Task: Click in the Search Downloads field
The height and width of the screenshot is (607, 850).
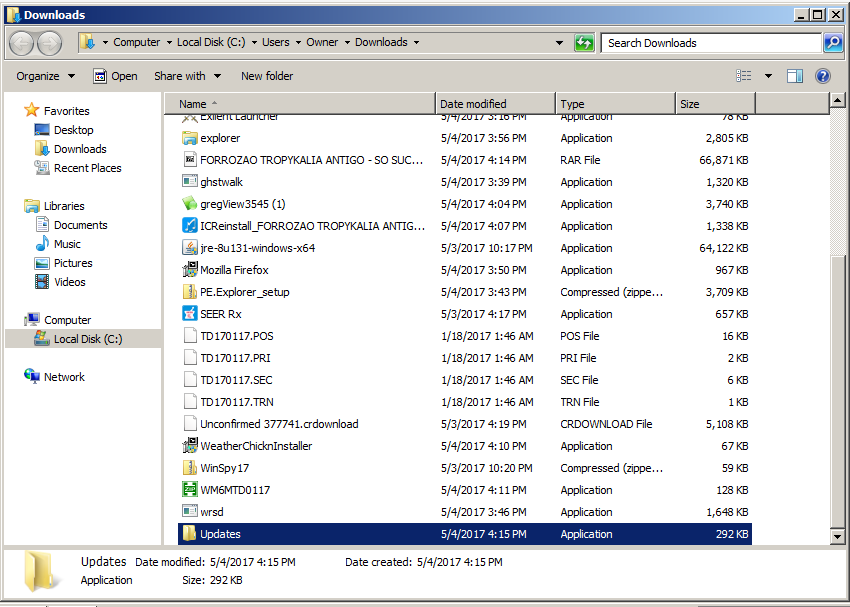Action: point(710,43)
